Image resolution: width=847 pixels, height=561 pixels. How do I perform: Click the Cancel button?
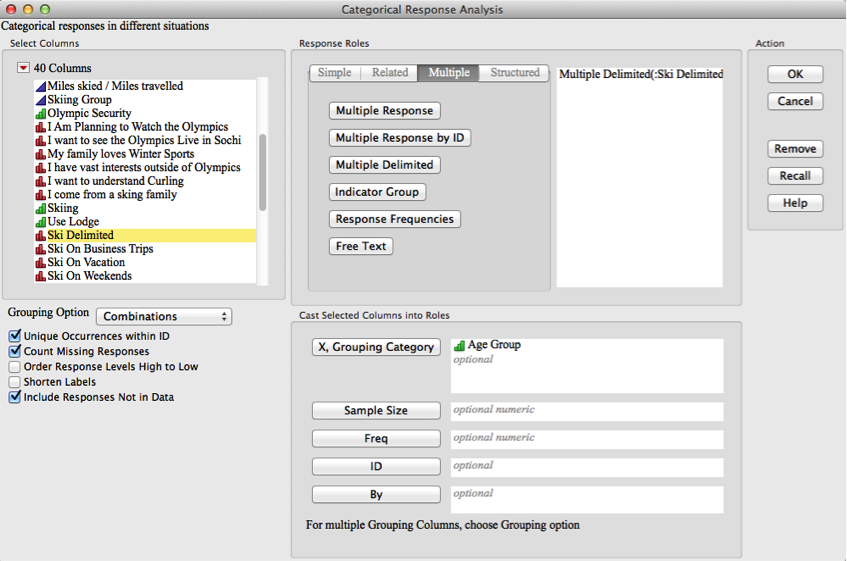point(795,101)
